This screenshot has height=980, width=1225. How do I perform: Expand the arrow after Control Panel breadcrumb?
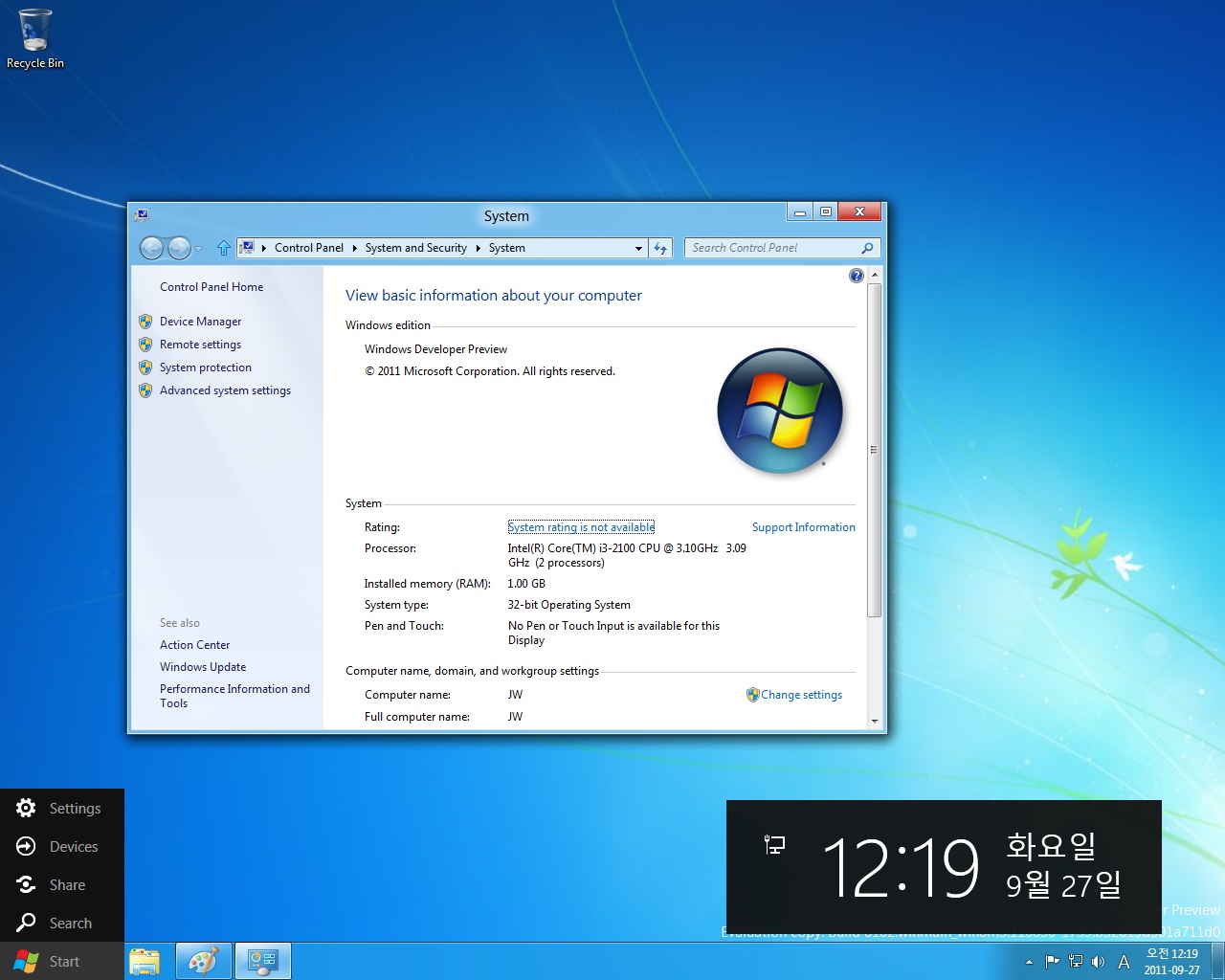[355, 248]
